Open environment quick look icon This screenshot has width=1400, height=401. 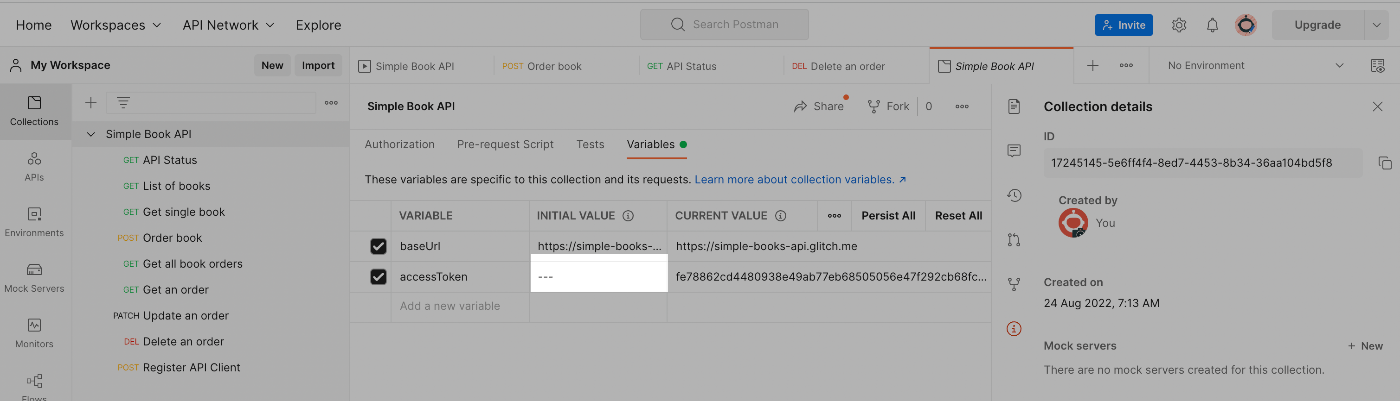coord(1377,66)
